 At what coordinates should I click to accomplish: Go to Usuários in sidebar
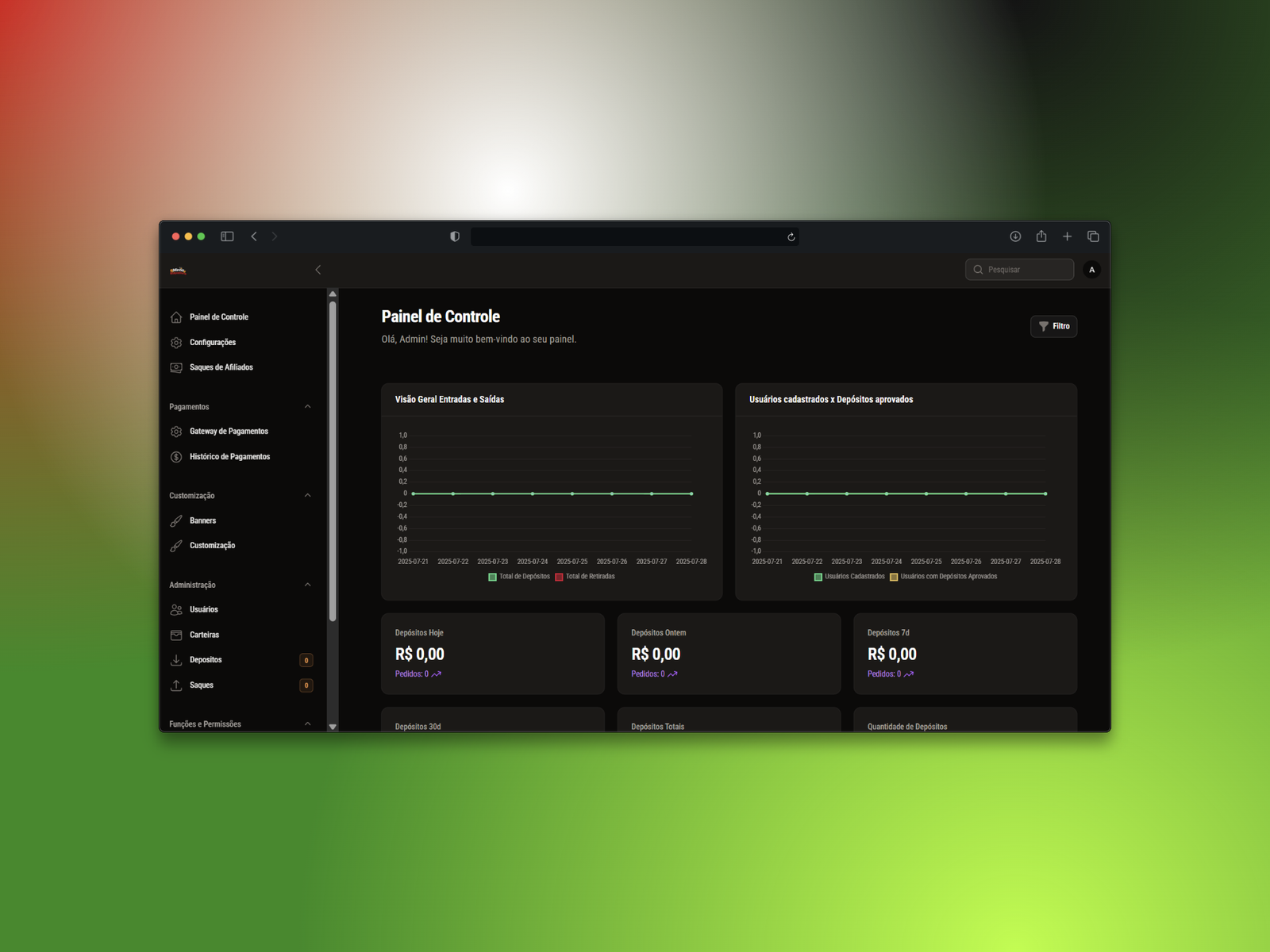click(203, 610)
